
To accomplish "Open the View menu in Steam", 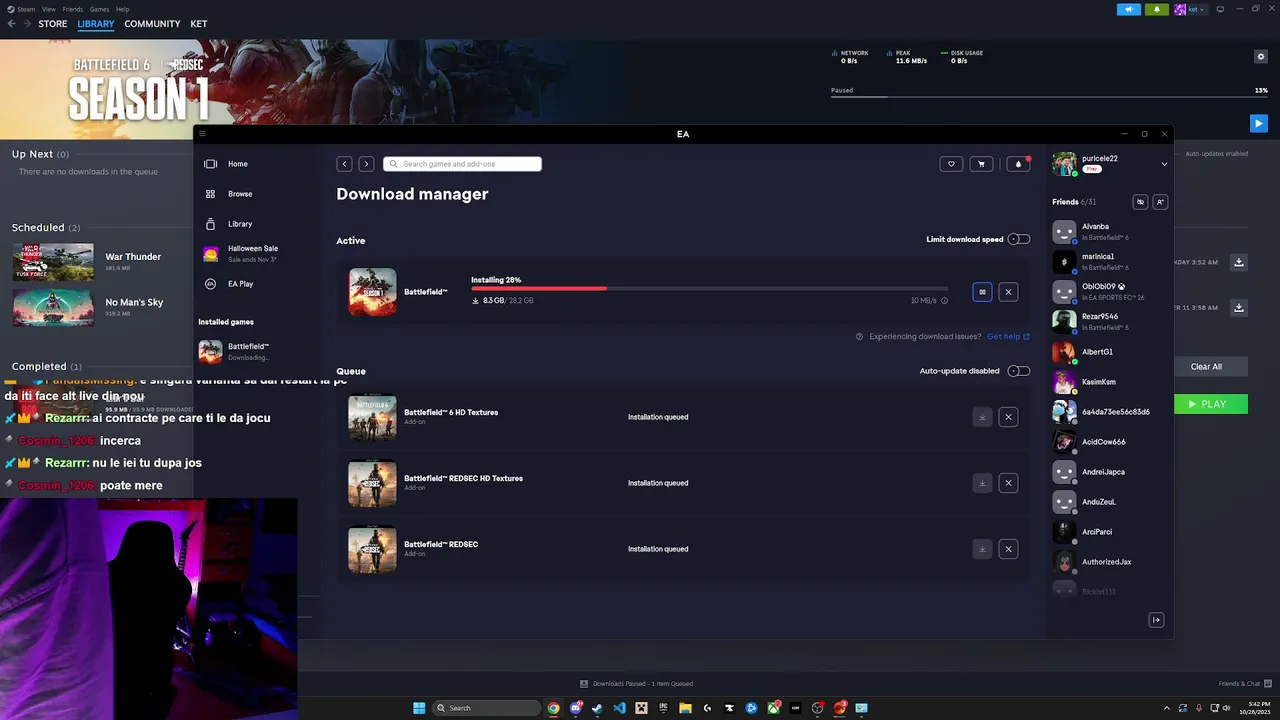I will click(x=49, y=9).
